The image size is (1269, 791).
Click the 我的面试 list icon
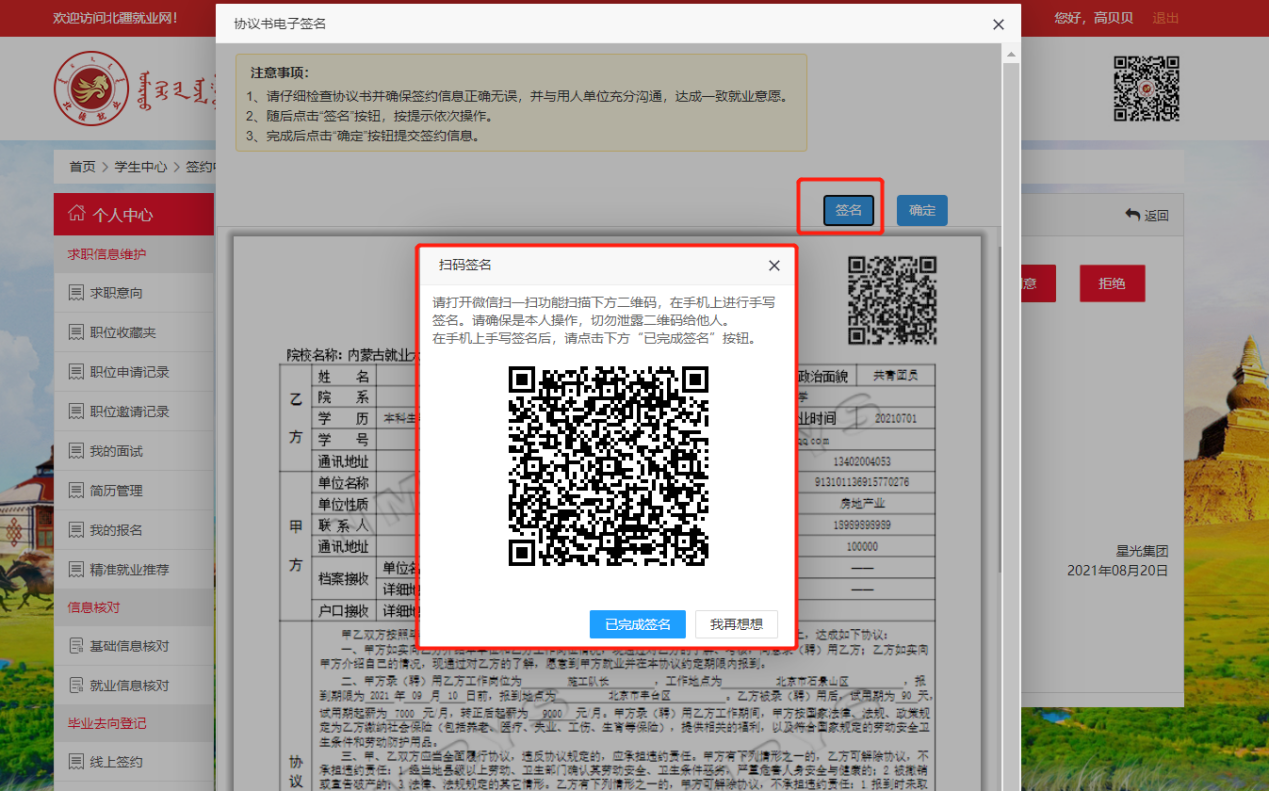(76, 451)
